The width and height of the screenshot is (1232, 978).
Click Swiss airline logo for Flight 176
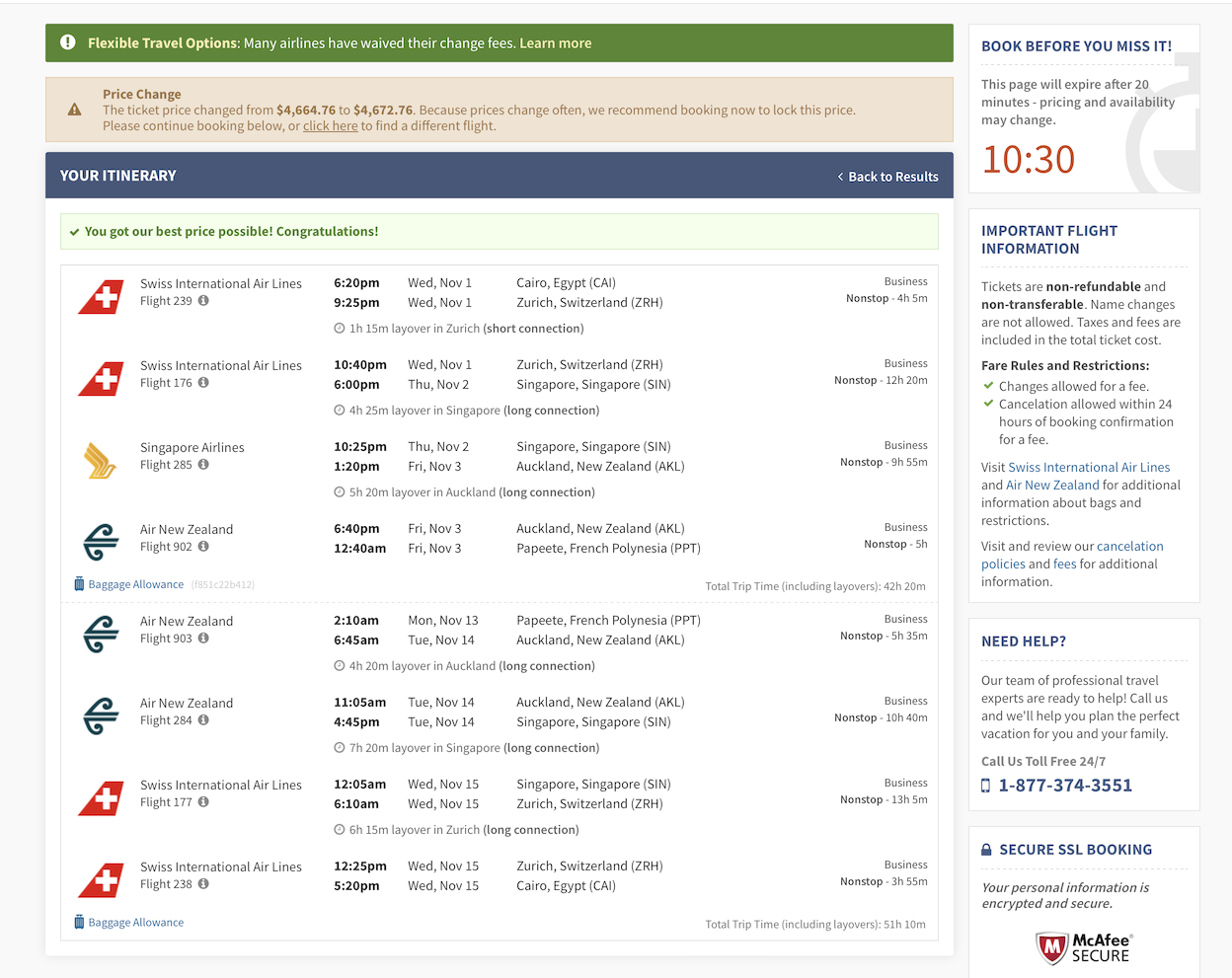(101, 378)
